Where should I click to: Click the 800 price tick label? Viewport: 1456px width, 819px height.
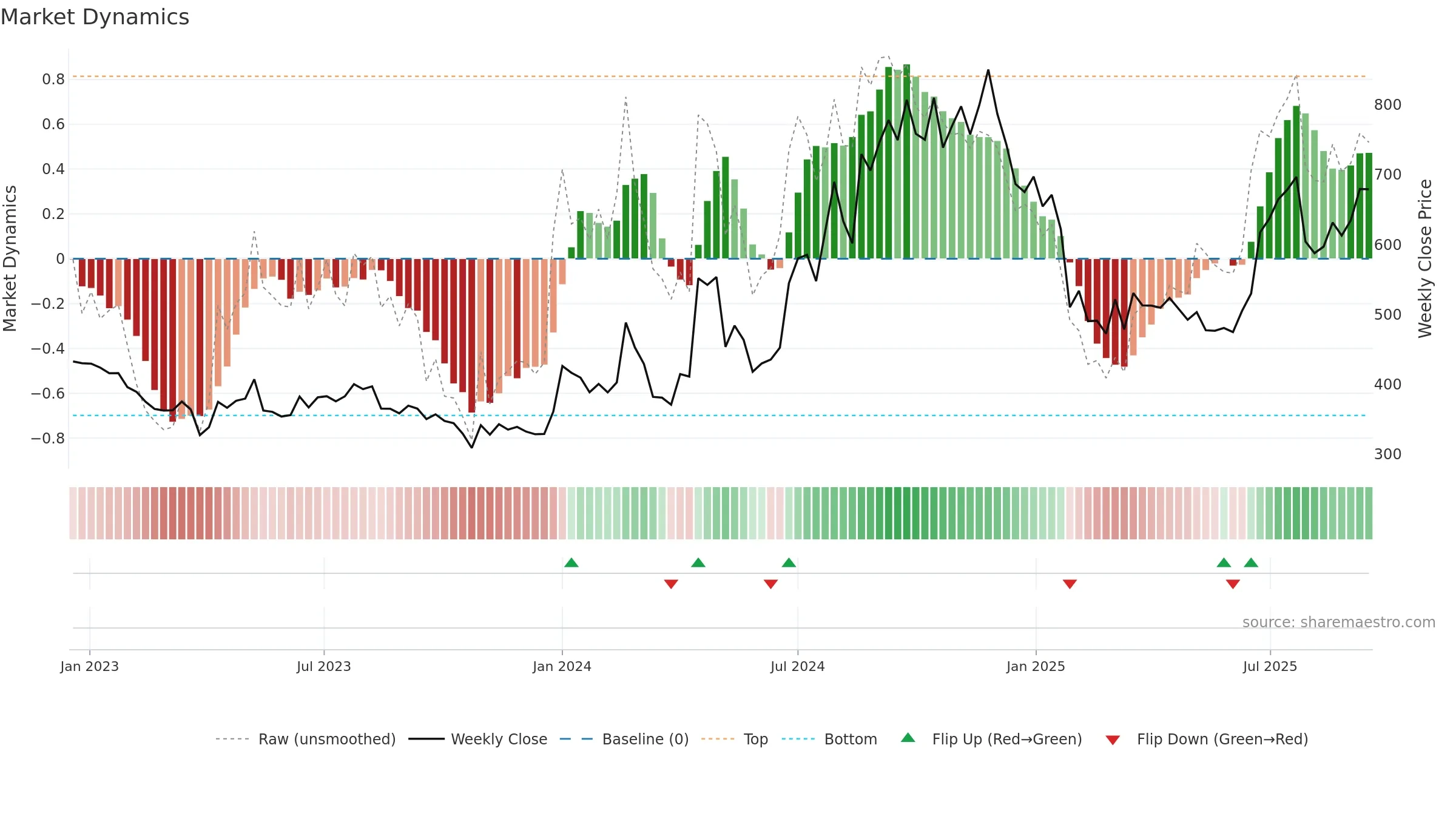pyautogui.click(x=1387, y=105)
